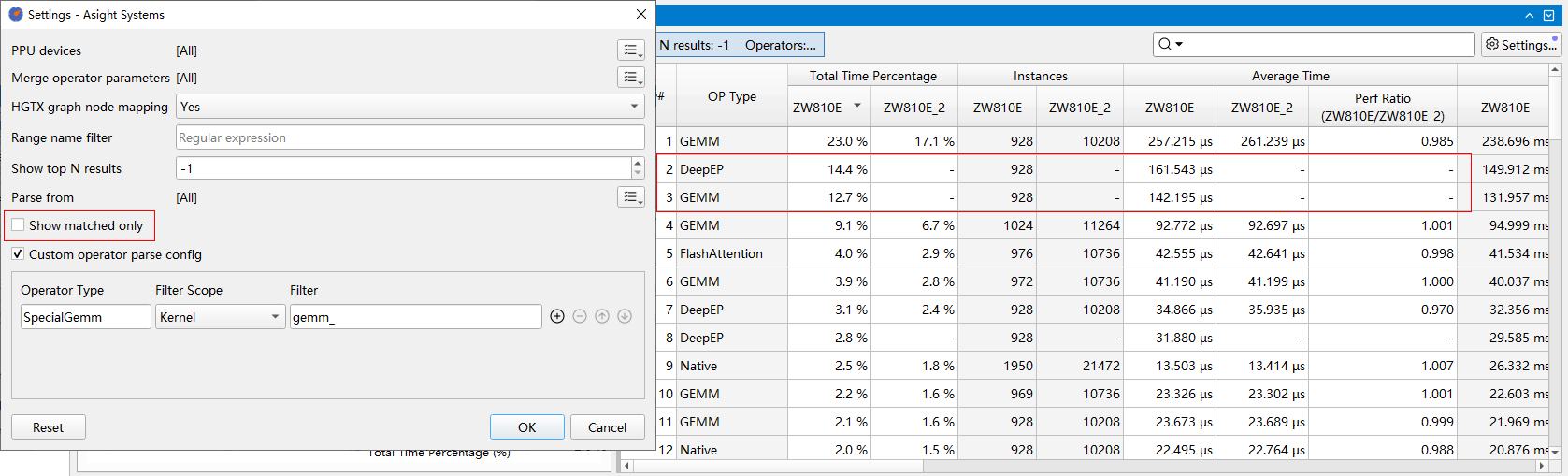The image size is (1568, 476).
Task: Click ZW810E_2 header under Instances
Action: point(1080,108)
